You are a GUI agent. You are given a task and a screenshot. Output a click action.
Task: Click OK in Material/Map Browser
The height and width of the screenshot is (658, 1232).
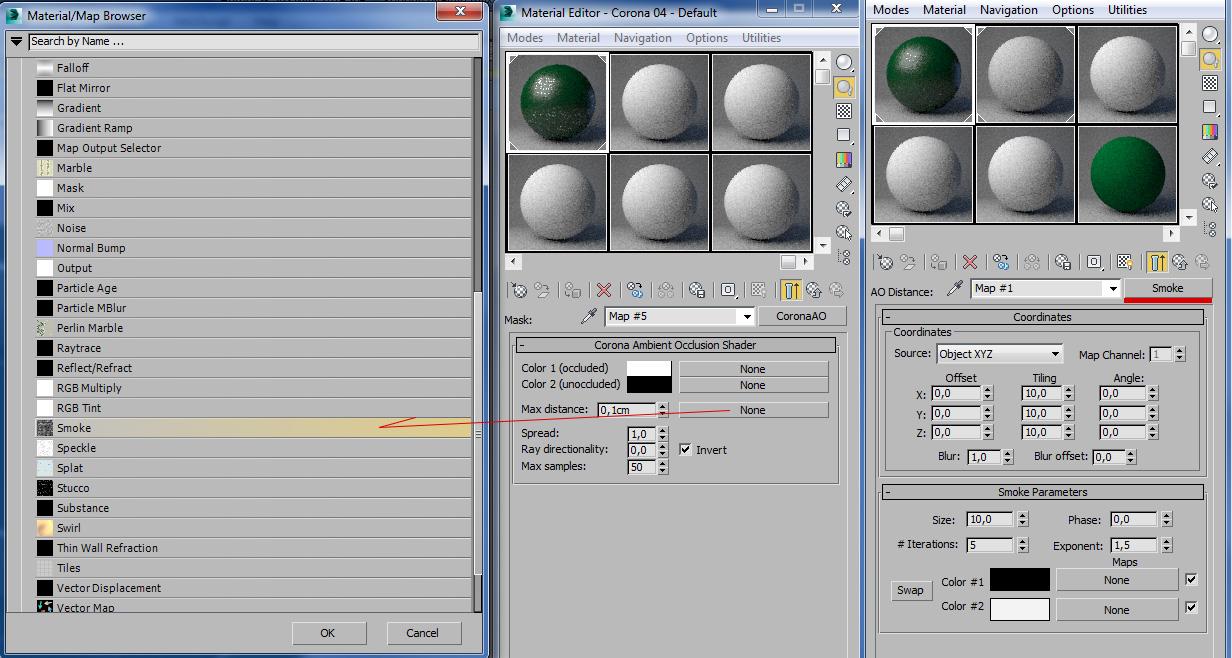(x=327, y=633)
